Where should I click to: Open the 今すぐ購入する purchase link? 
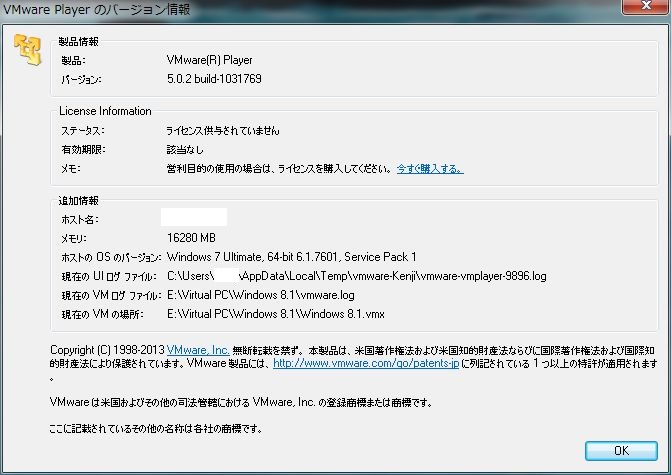click(x=430, y=169)
